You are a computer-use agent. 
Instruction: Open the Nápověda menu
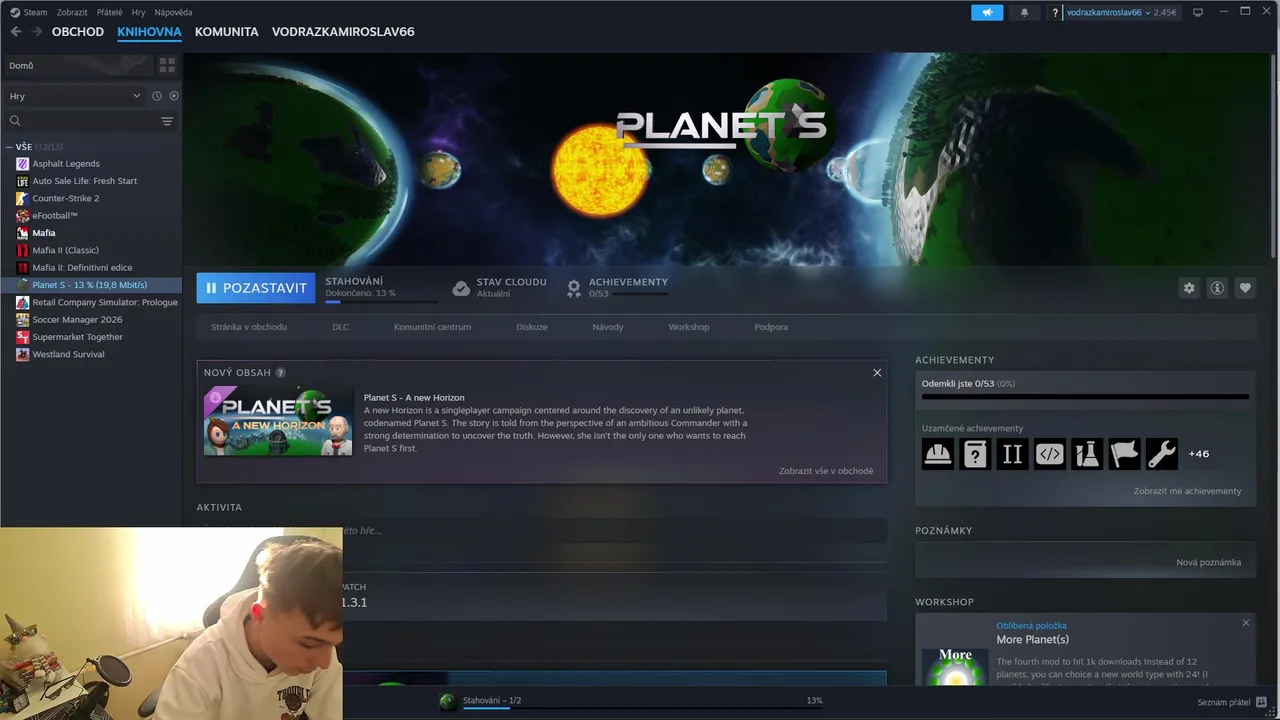coord(173,12)
